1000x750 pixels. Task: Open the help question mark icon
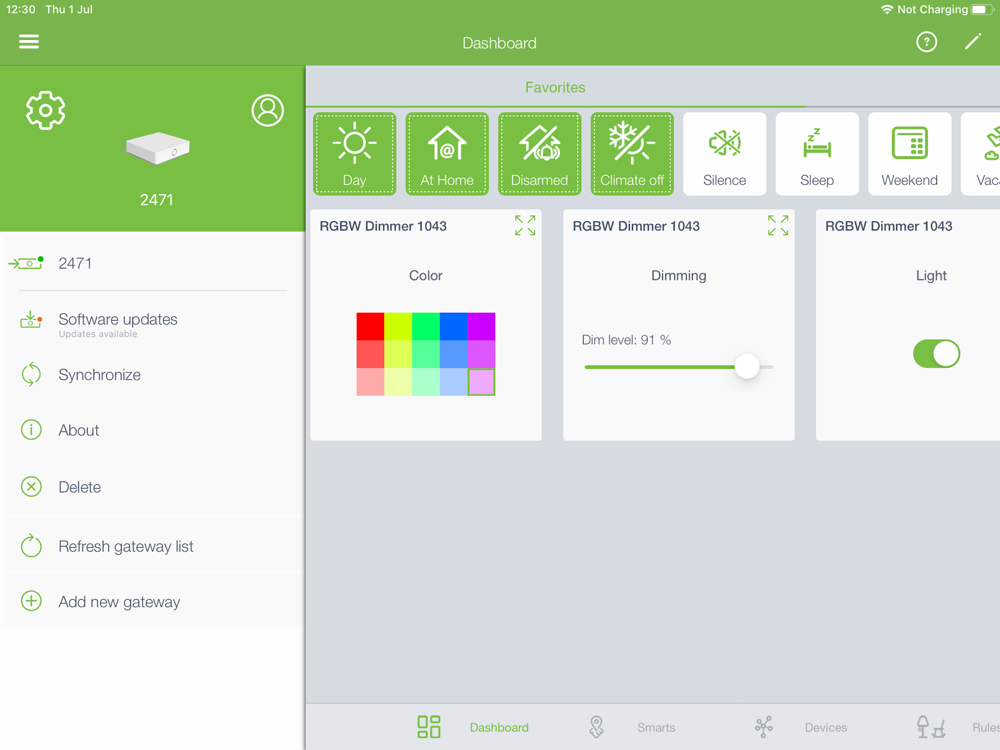pos(926,42)
